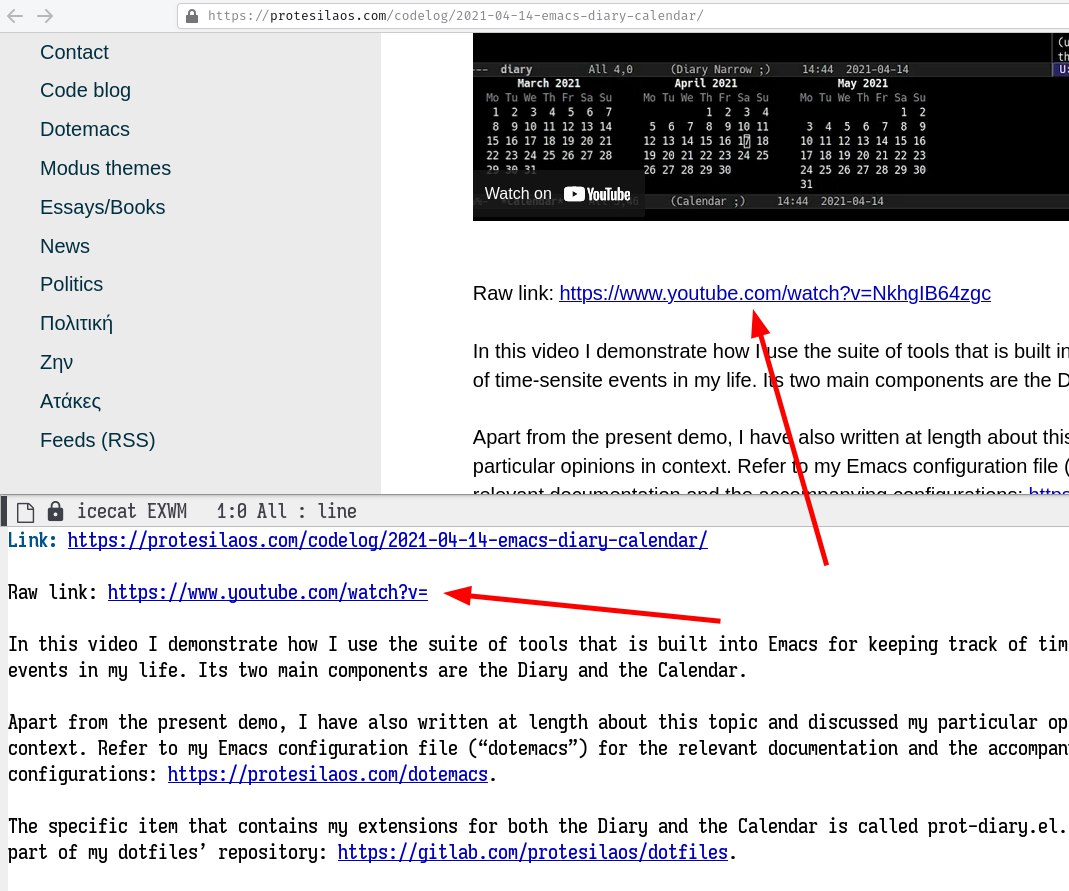Visit the News section
This screenshot has height=891, width=1069.
tap(65, 246)
